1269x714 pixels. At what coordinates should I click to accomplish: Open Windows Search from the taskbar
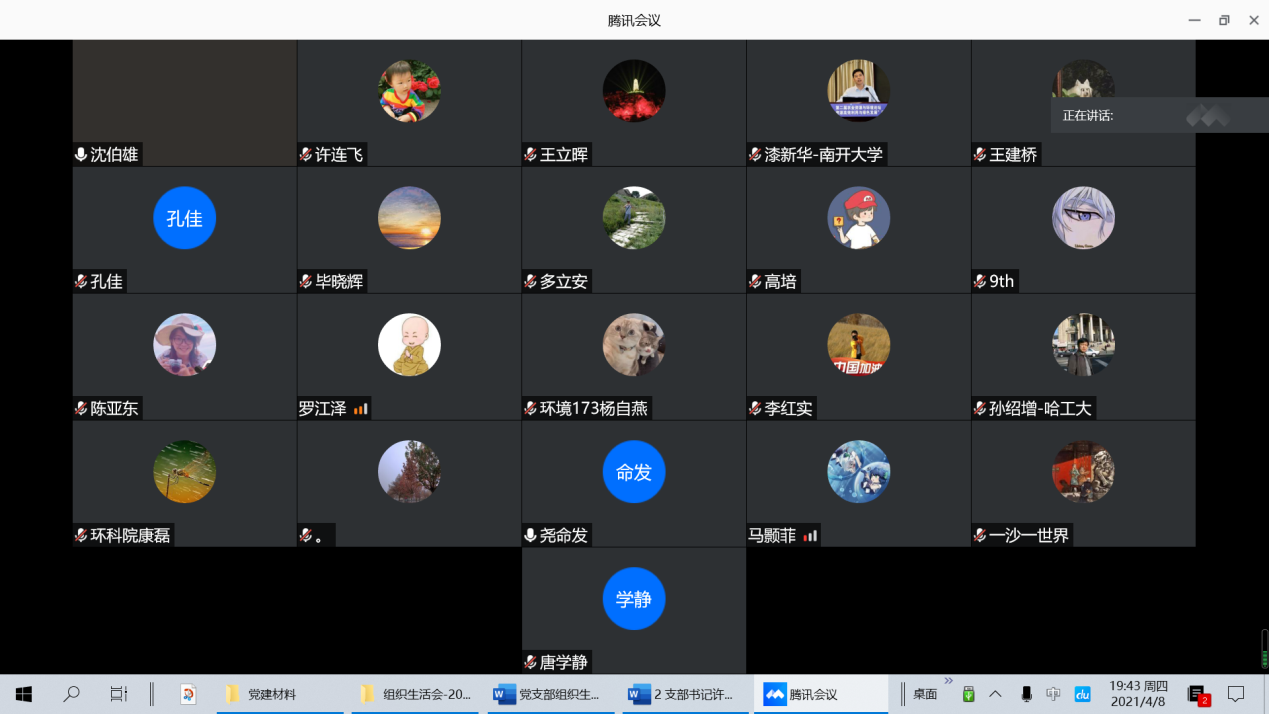[71, 694]
